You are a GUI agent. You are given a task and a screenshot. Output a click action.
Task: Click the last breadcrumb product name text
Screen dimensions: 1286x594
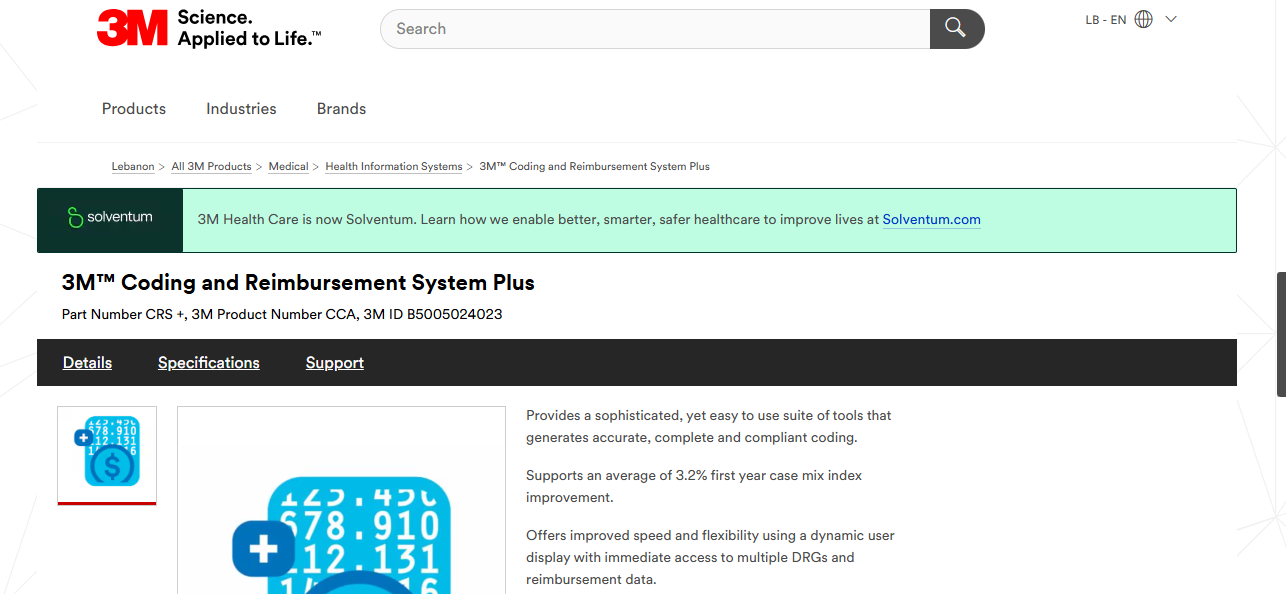point(594,166)
